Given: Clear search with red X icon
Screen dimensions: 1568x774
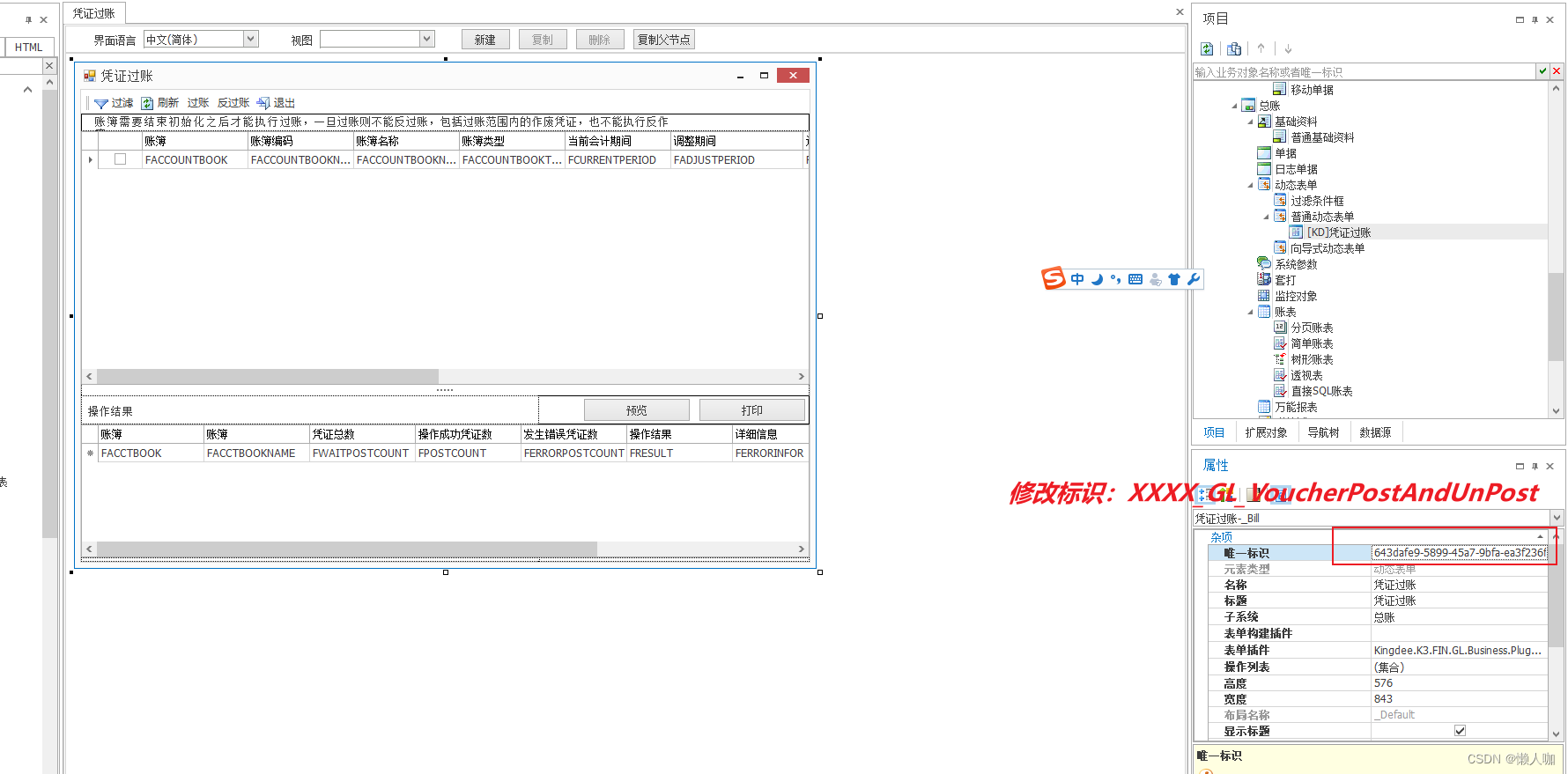Looking at the screenshot, I should pyautogui.click(x=1556, y=71).
